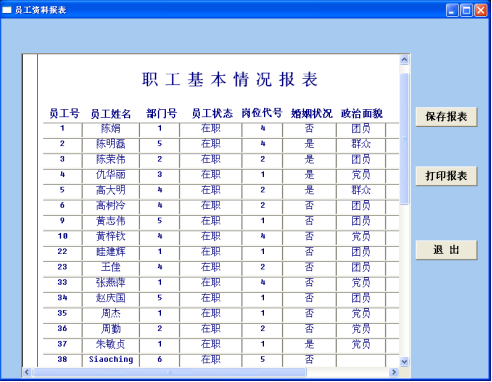
Task: Select employee name 赵庆国
Action: coord(111,298)
